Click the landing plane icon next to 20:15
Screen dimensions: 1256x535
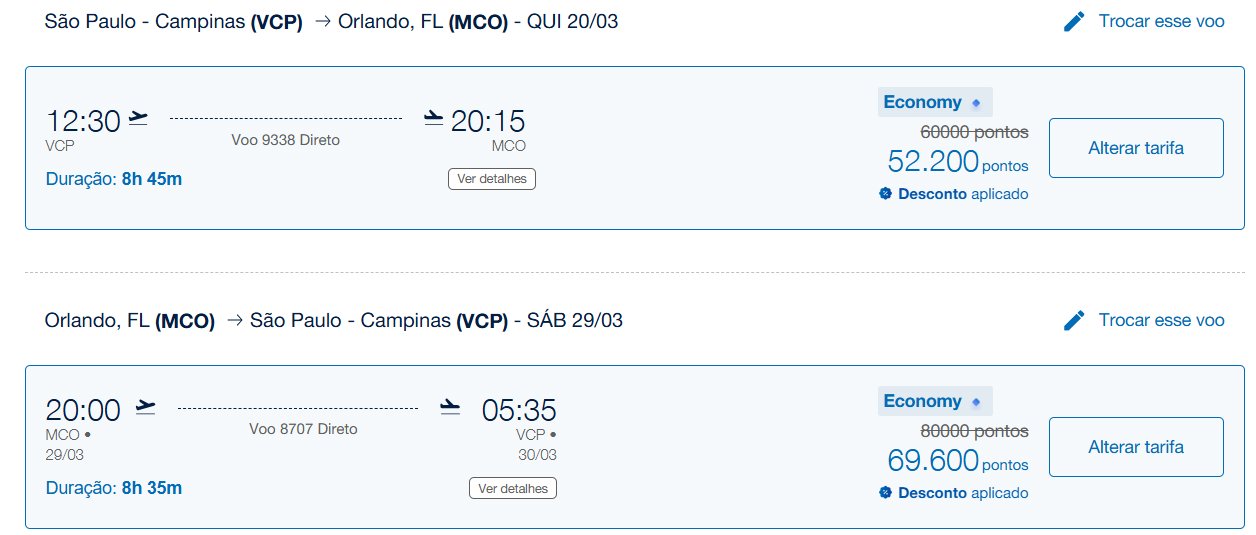tap(433, 120)
